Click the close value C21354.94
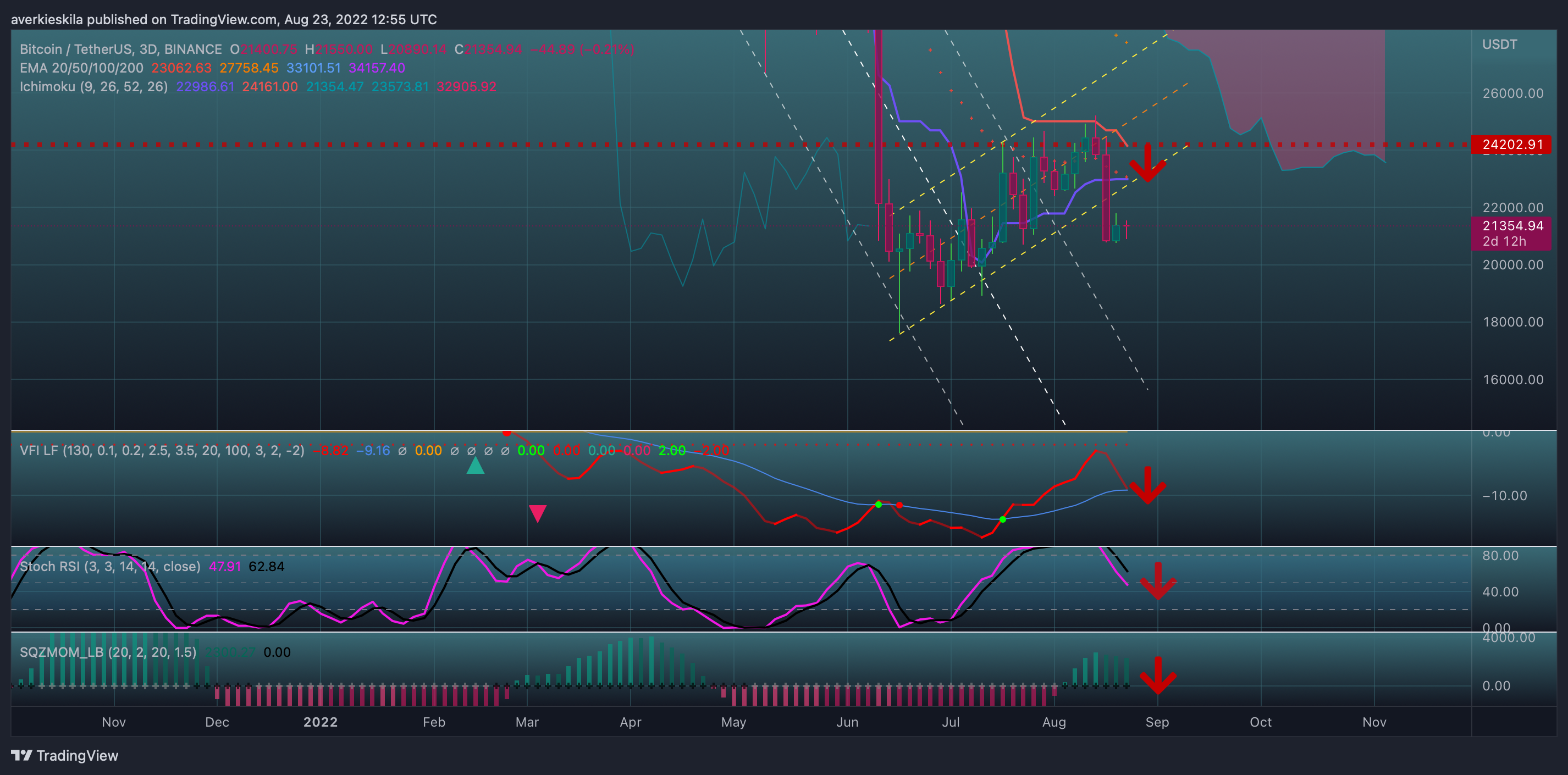 coord(488,49)
